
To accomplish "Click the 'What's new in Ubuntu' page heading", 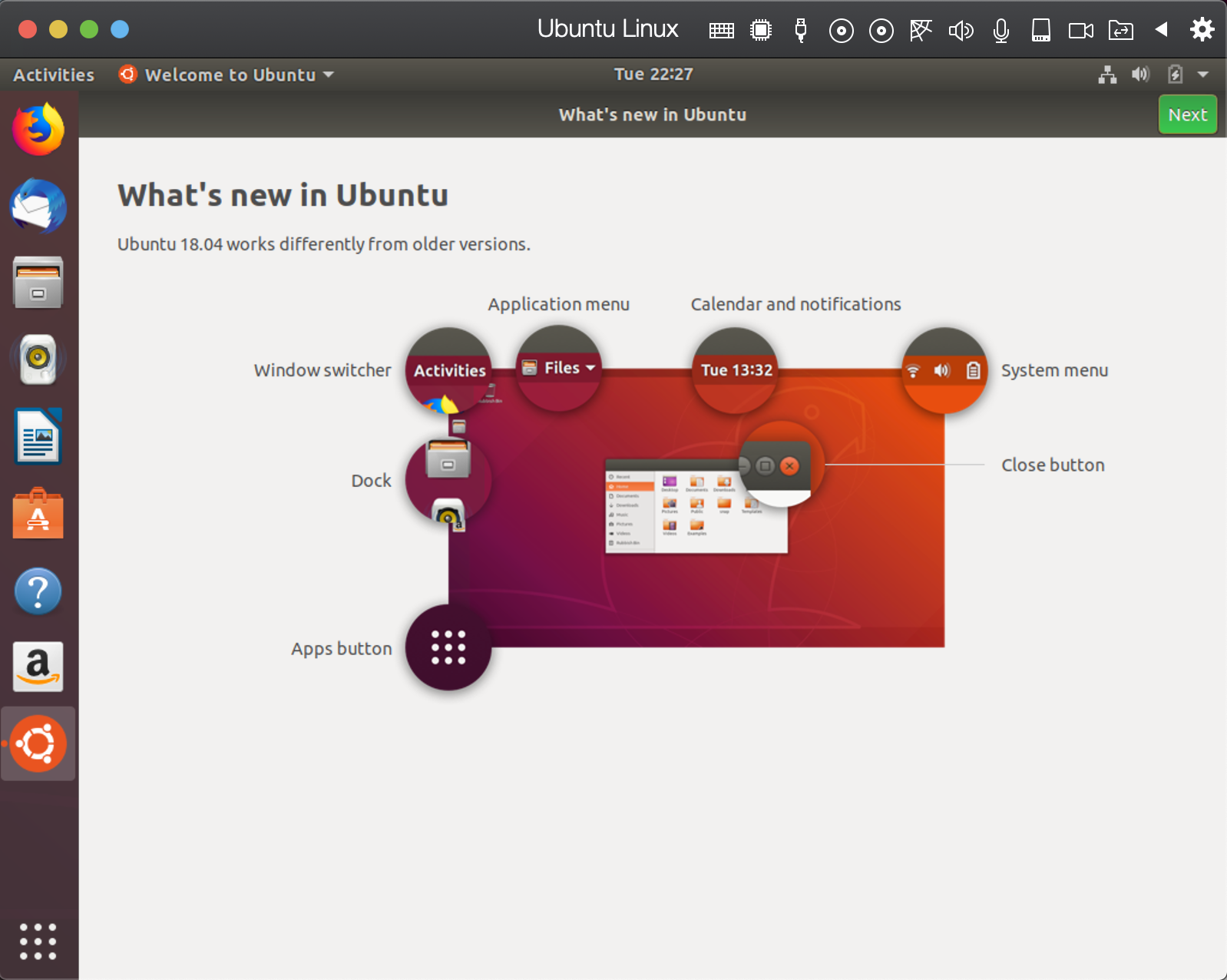I will [283, 195].
